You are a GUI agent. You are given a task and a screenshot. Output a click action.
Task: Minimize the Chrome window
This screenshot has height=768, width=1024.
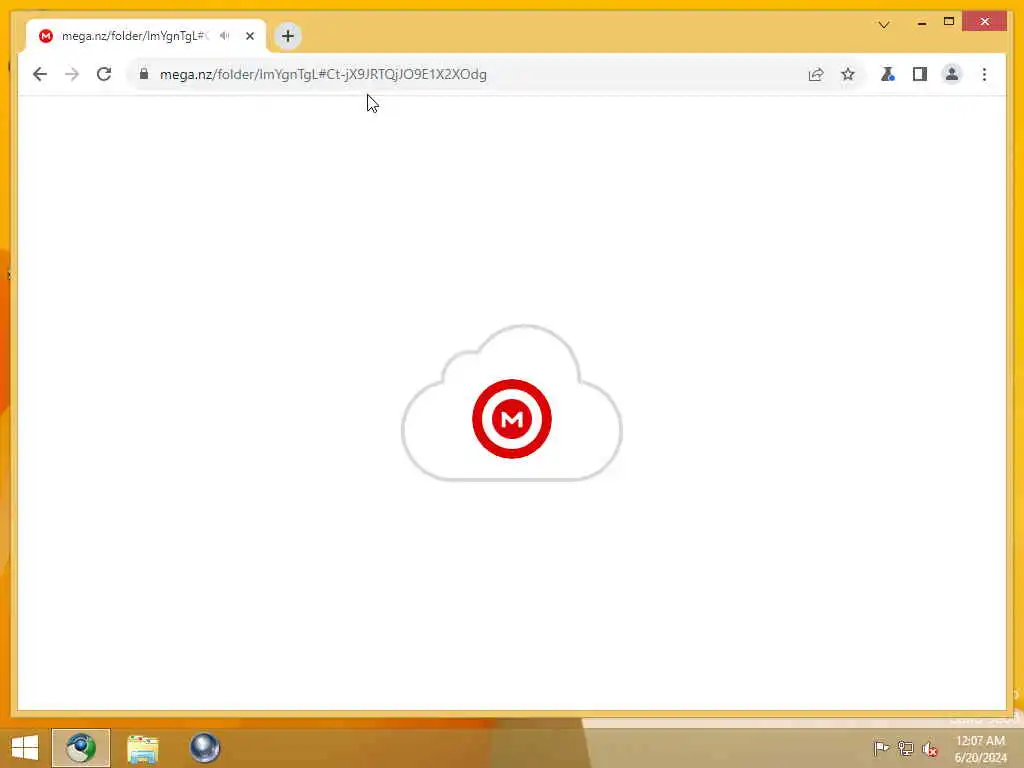pos(921,23)
